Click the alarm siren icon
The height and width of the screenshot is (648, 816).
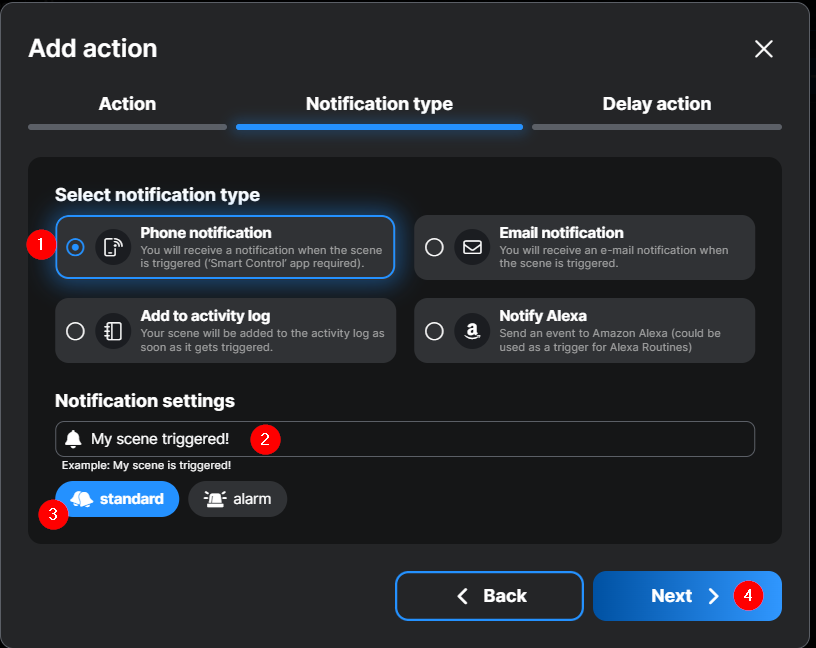[214, 499]
